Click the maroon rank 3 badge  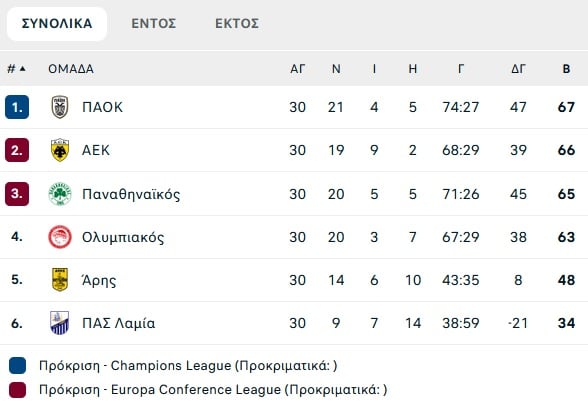click(17, 194)
